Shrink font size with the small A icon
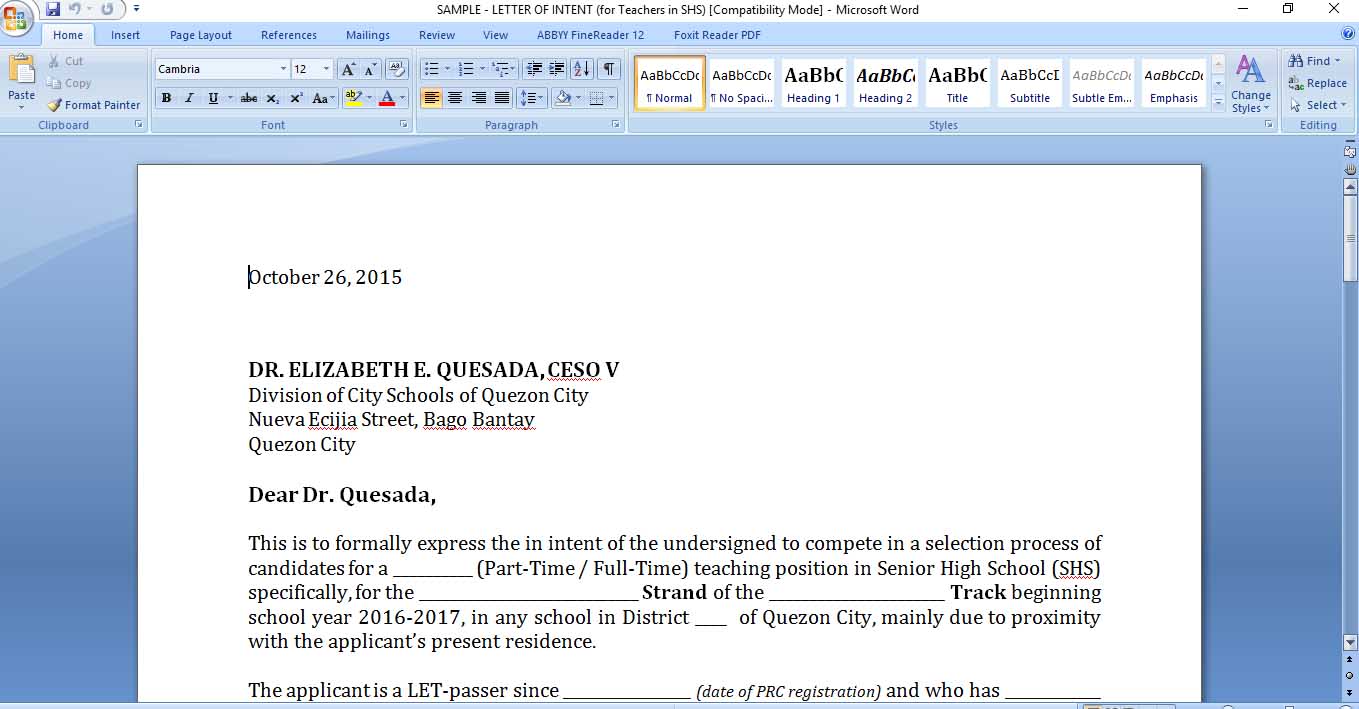This screenshot has height=709, width=1359. tap(370, 69)
